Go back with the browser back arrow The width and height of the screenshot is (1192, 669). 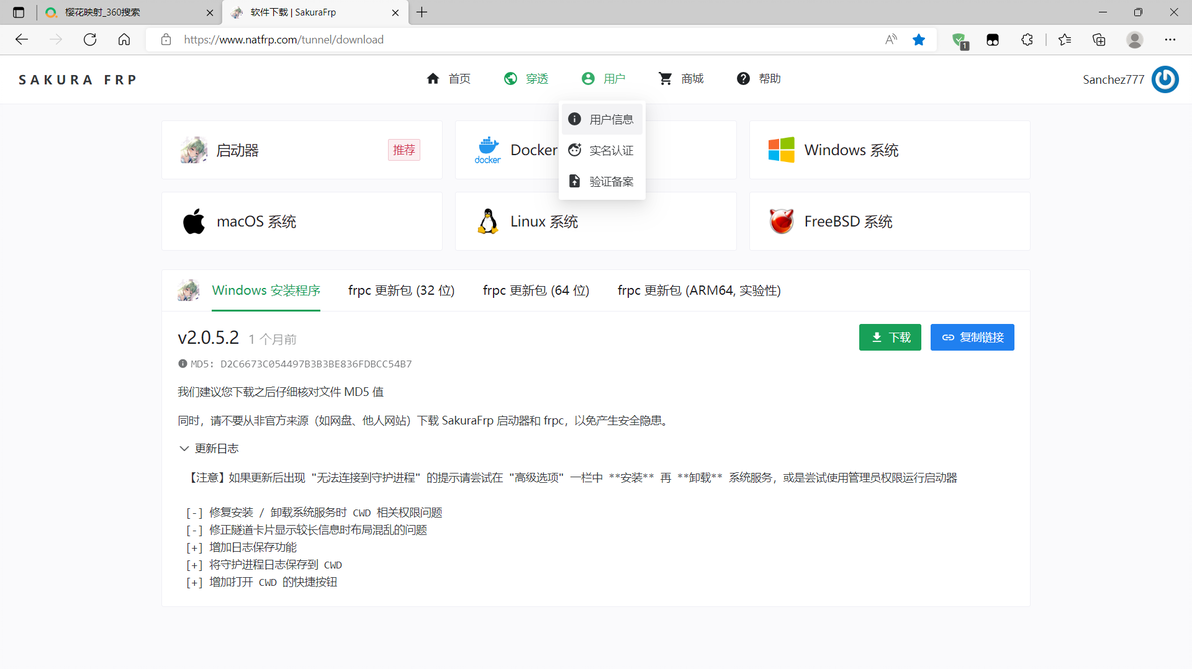(x=21, y=40)
